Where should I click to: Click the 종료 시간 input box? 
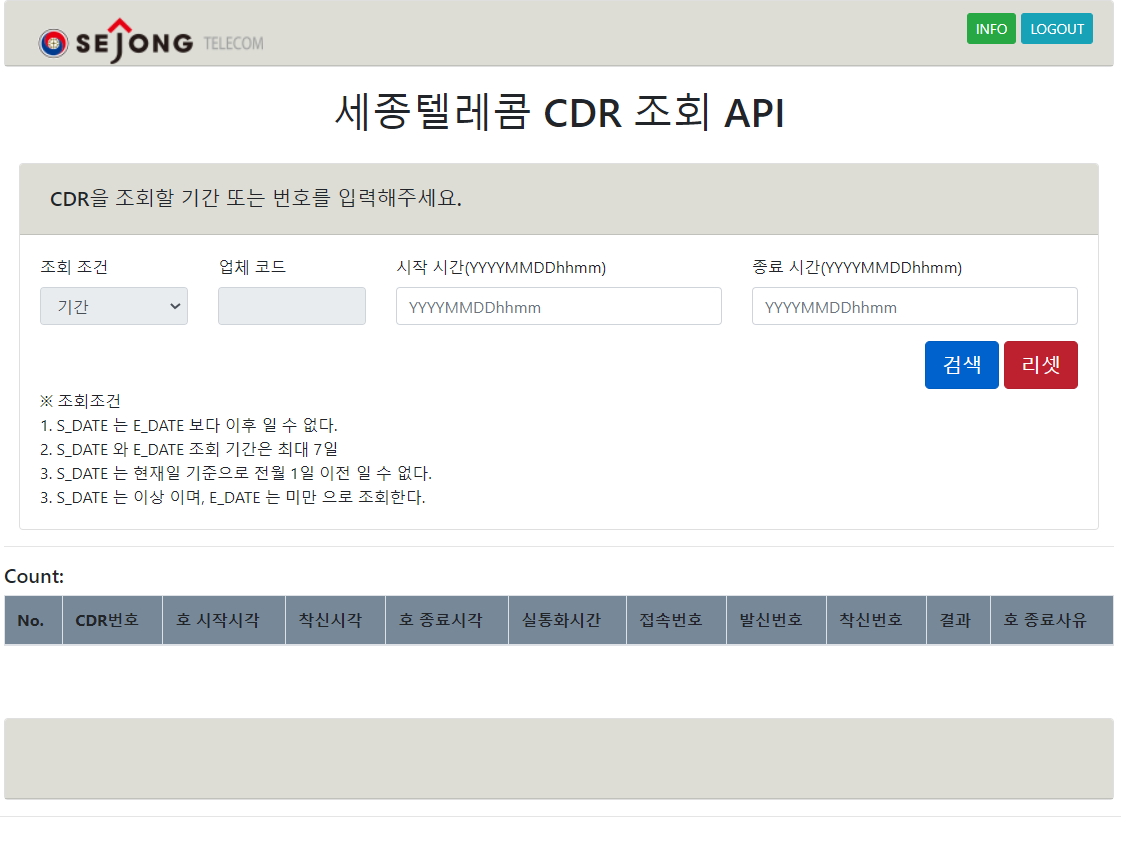(913, 306)
